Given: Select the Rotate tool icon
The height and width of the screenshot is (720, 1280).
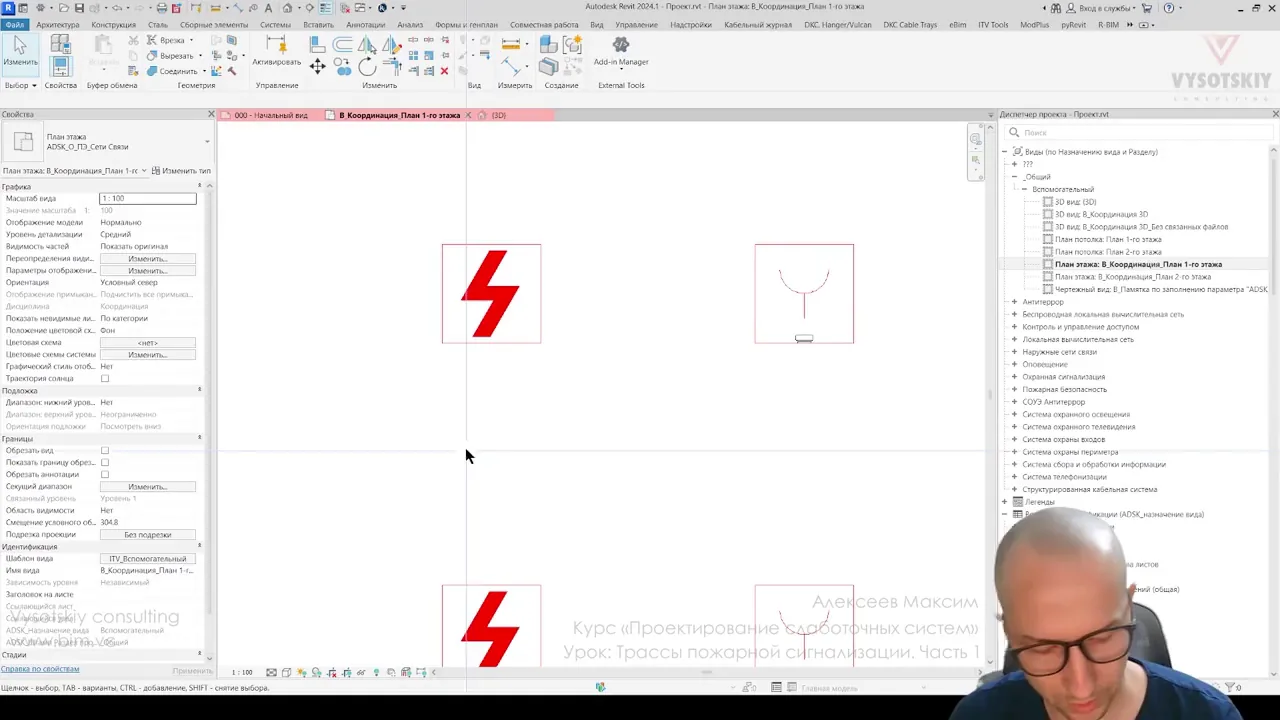Looking at the screenshot, I should coord(367,67).
